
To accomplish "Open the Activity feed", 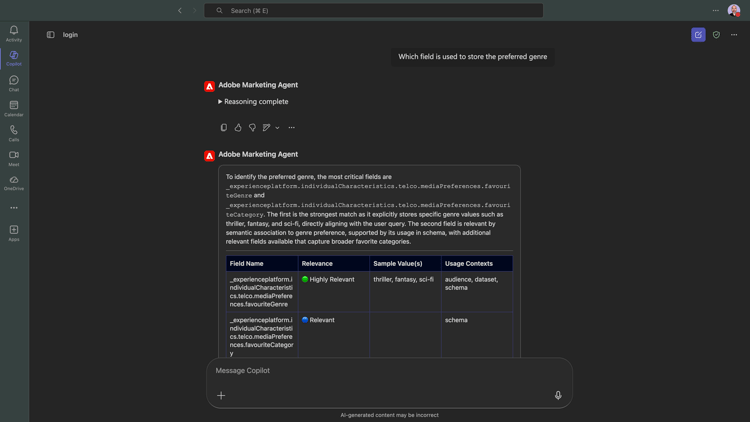I will [14, 33].
